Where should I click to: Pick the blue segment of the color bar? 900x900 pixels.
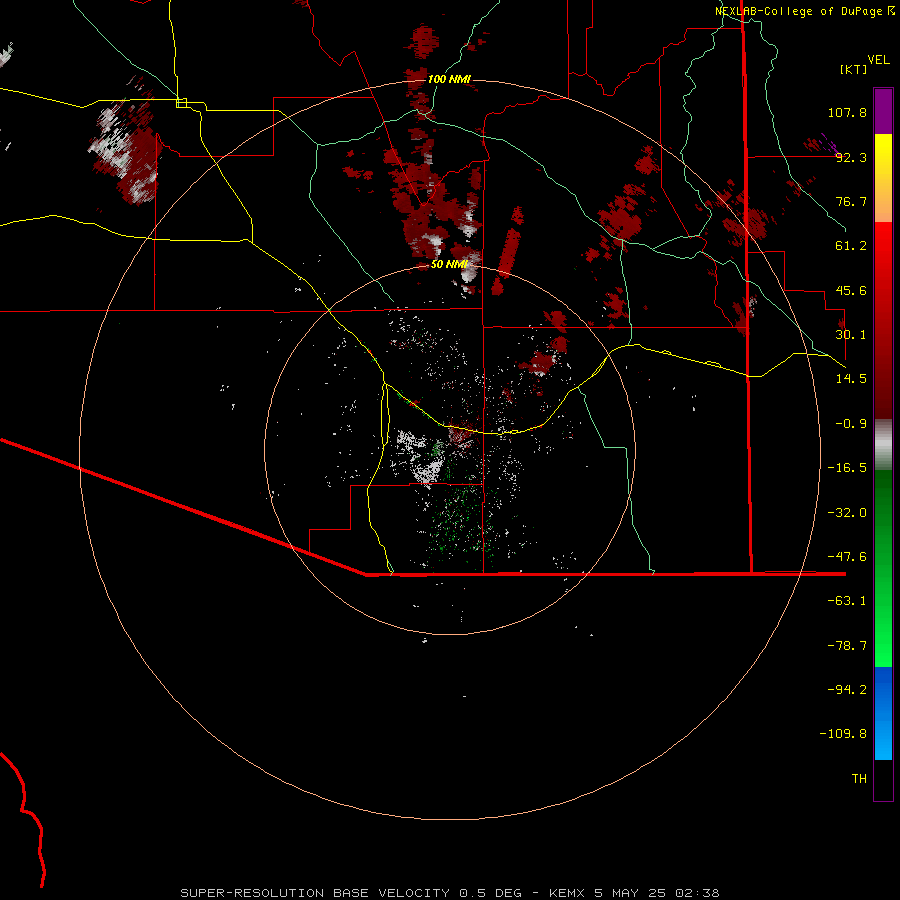(x=883, y=713)
